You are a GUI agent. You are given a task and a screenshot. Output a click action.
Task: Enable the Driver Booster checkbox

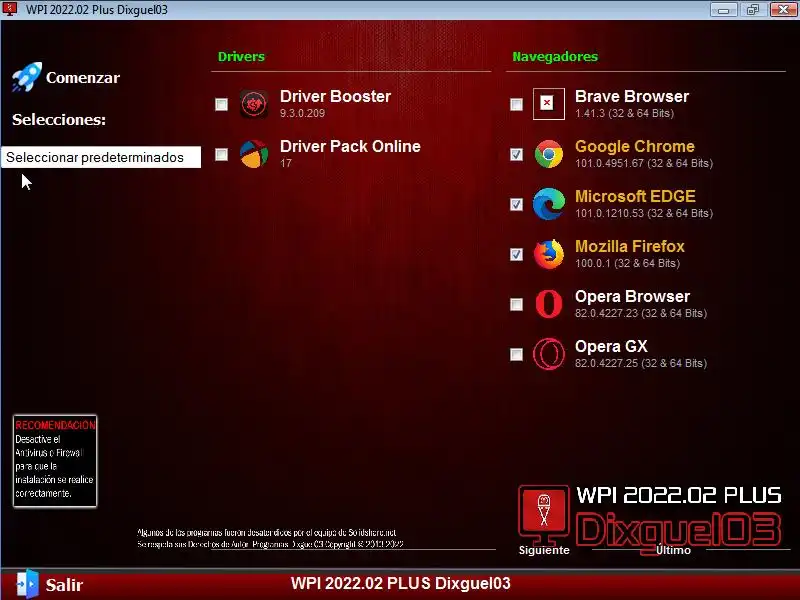pyautogui.click(x=221, y=104)
